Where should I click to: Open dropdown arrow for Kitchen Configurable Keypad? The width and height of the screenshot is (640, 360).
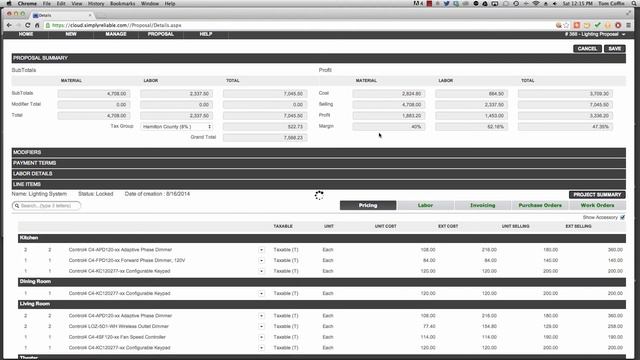[261, 271]
